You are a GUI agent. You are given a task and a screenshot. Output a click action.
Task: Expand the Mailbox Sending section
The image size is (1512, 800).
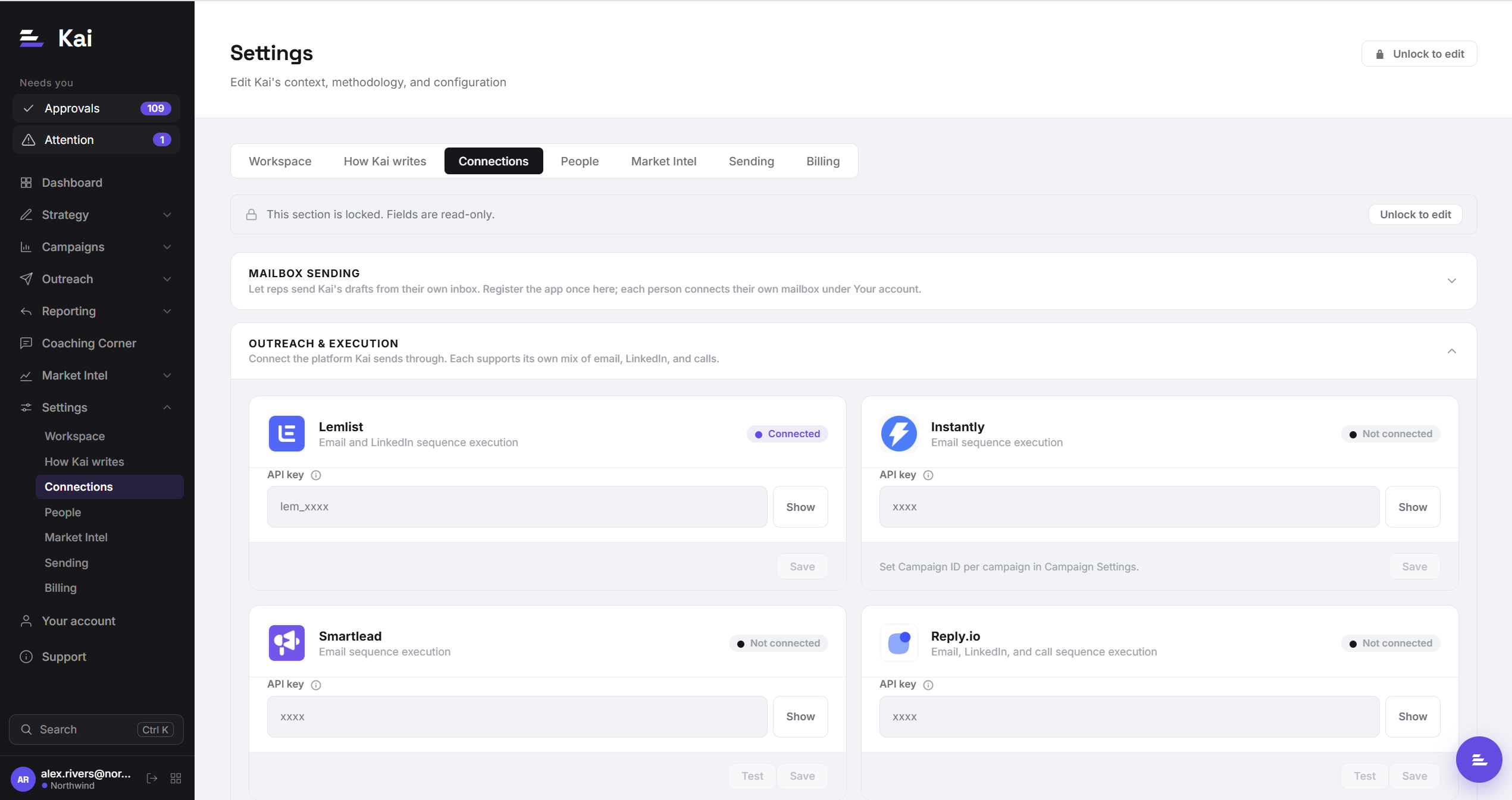pos(1452,281)
